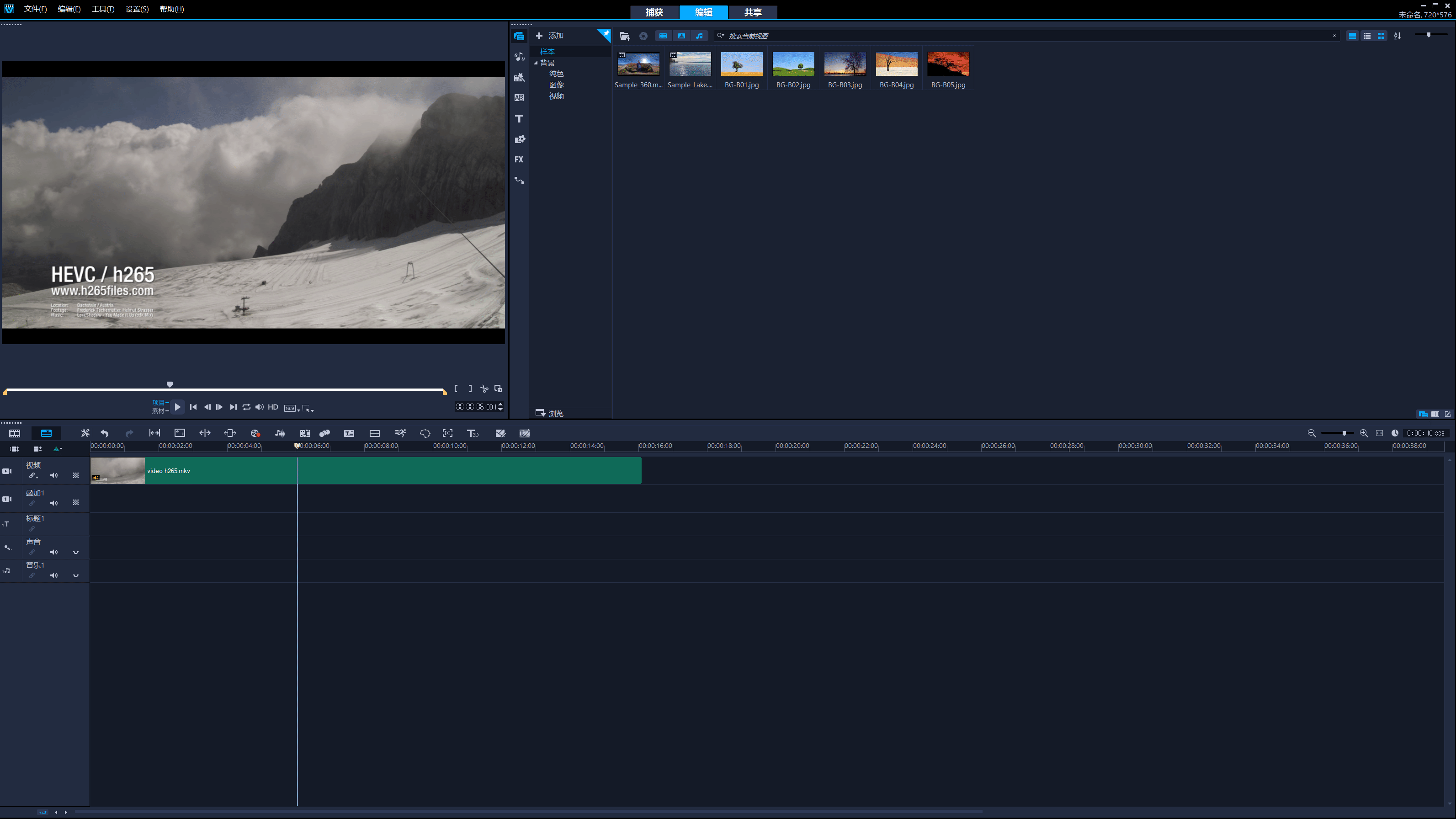Click the import media files folder icon
Screen dimensions: 1456x819
point(625,36)
